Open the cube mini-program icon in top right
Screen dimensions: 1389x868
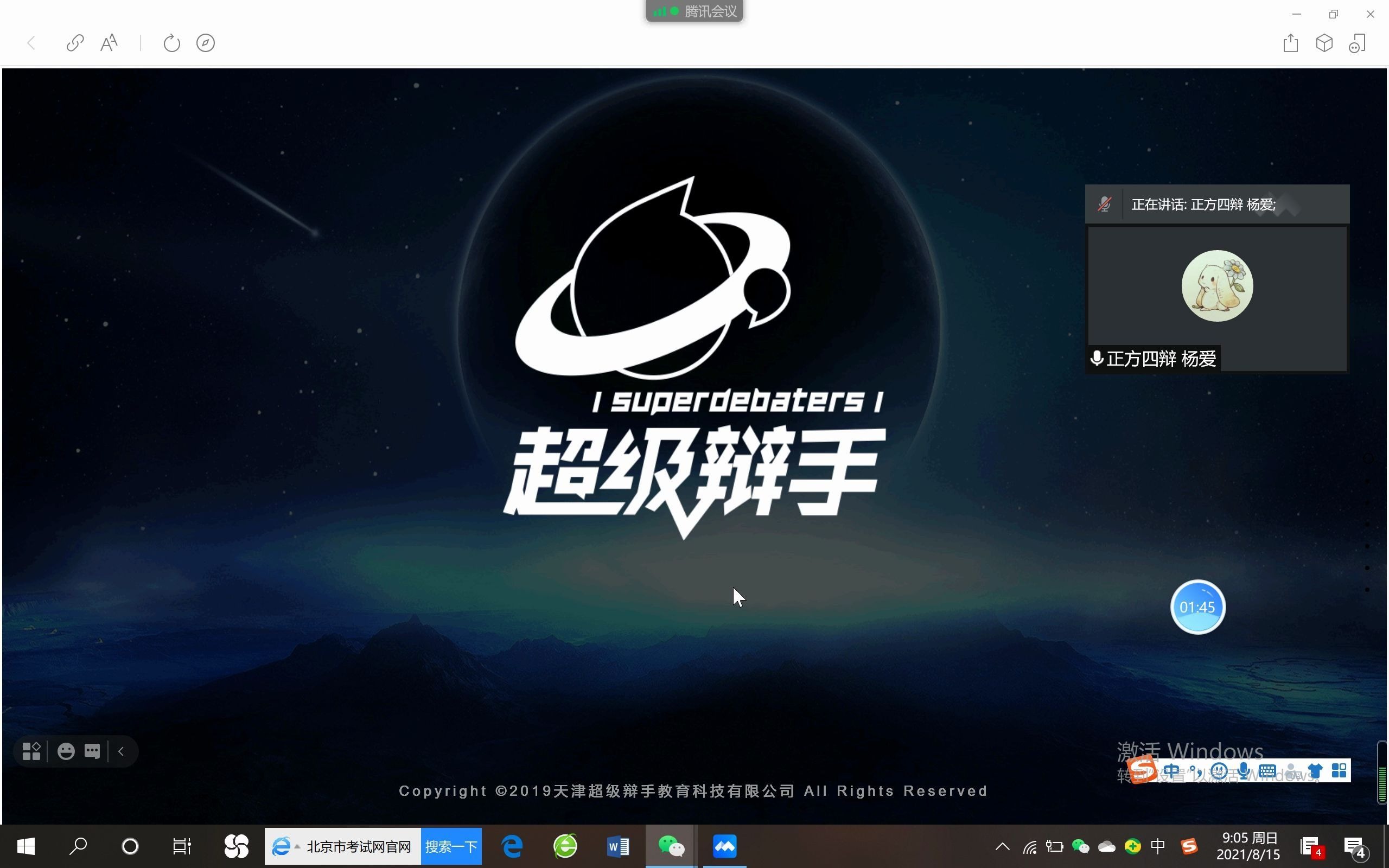tap(1324, 43)
